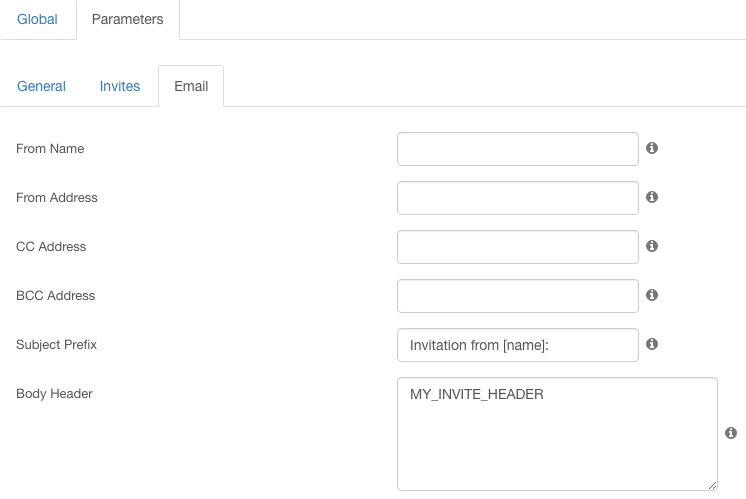Click info icon next to From Name
746x499 pixels.
(x=652, y=148)
